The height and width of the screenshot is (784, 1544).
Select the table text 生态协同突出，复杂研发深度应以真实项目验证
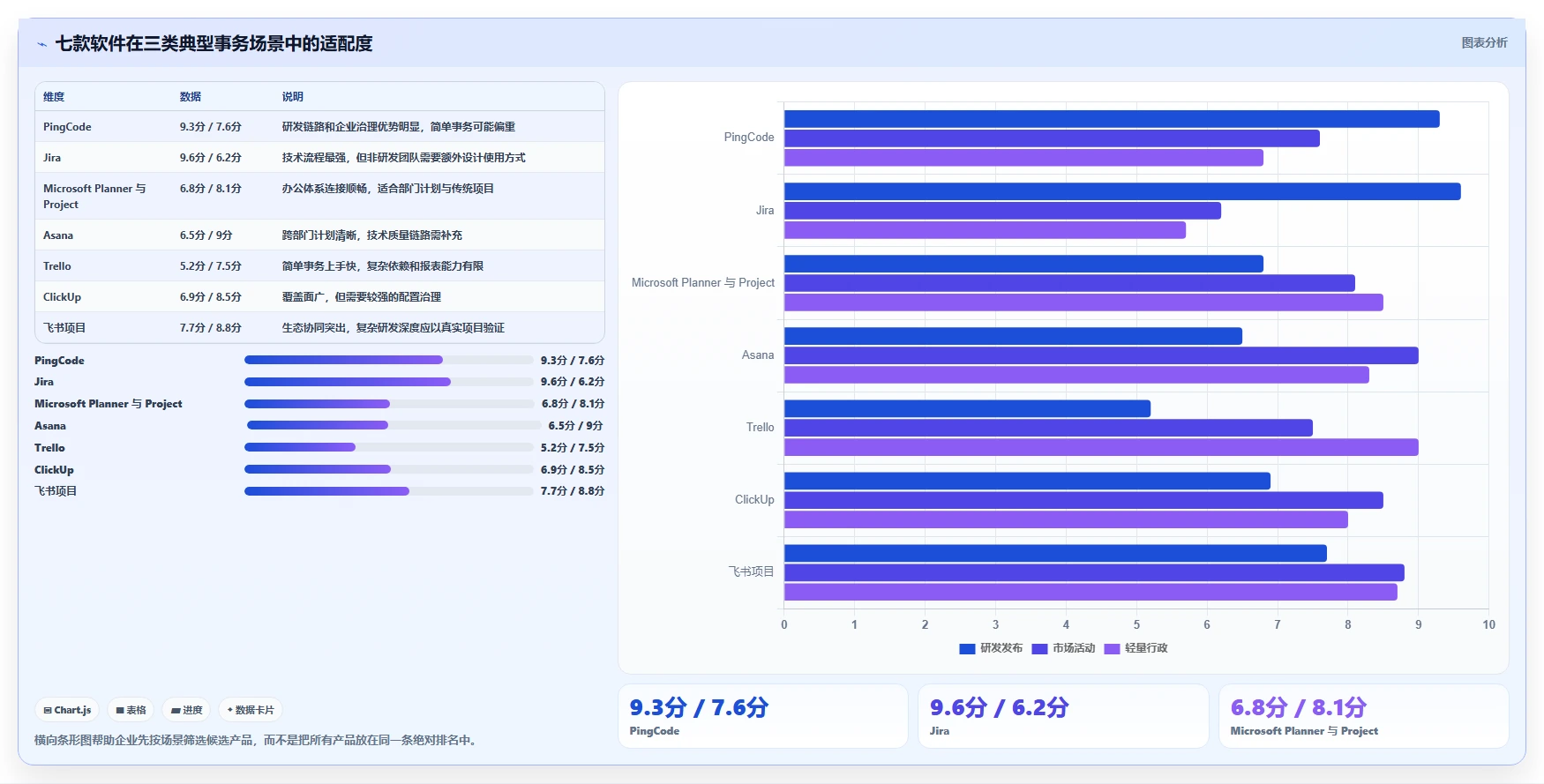tap(393, 328)
